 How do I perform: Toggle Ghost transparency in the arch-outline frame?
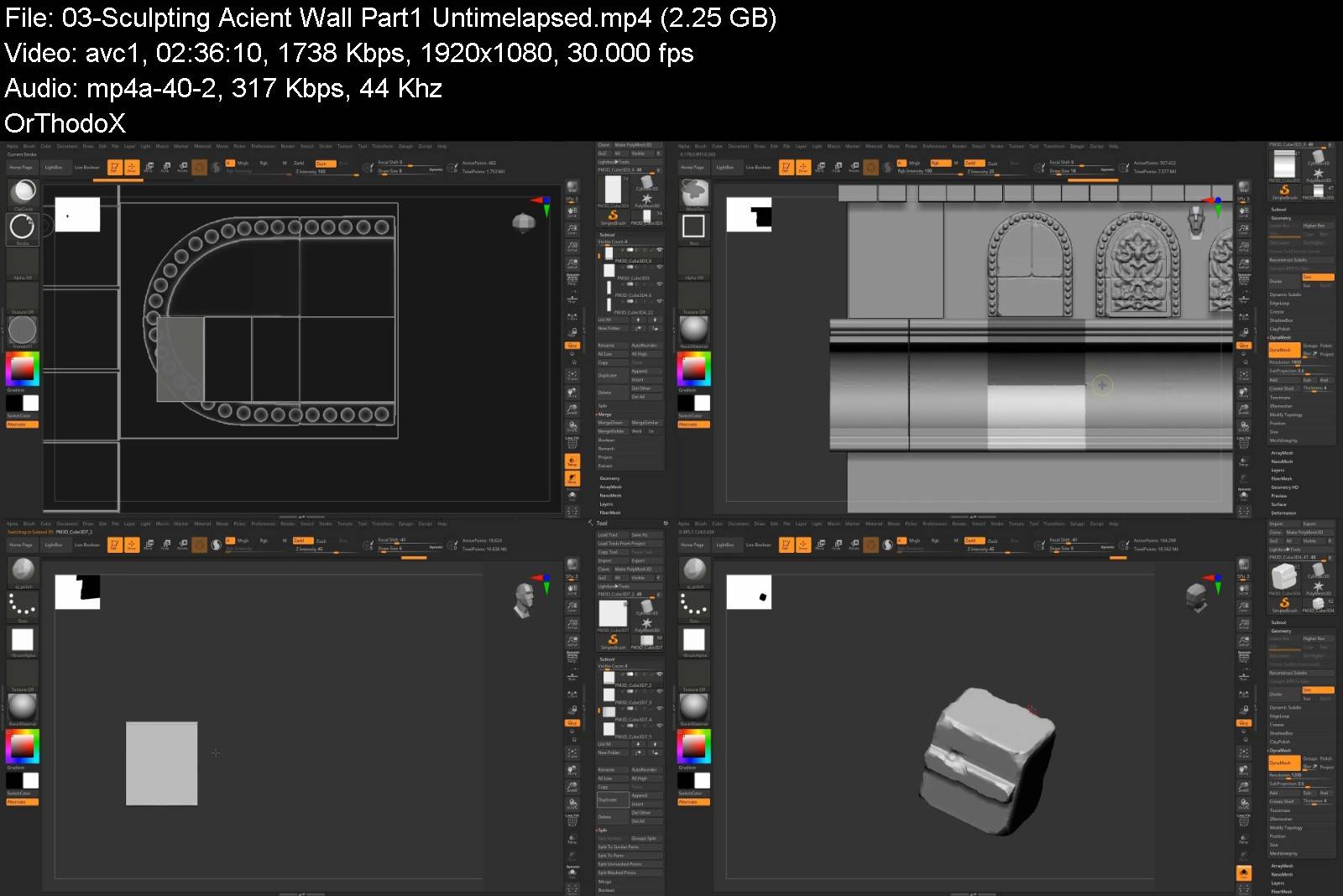point(572,478)
